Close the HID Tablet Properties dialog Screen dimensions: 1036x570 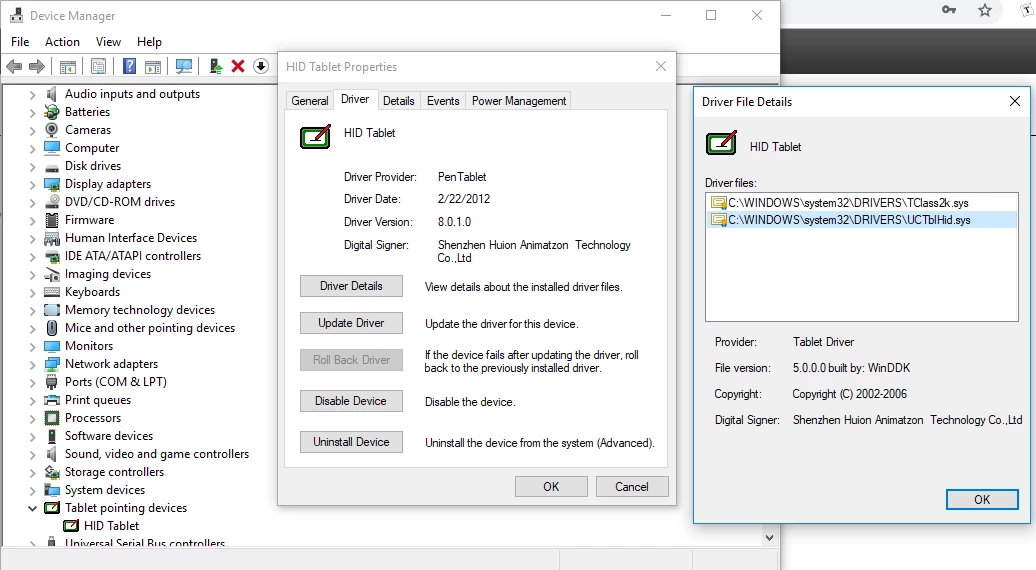(x=661, y=66)
